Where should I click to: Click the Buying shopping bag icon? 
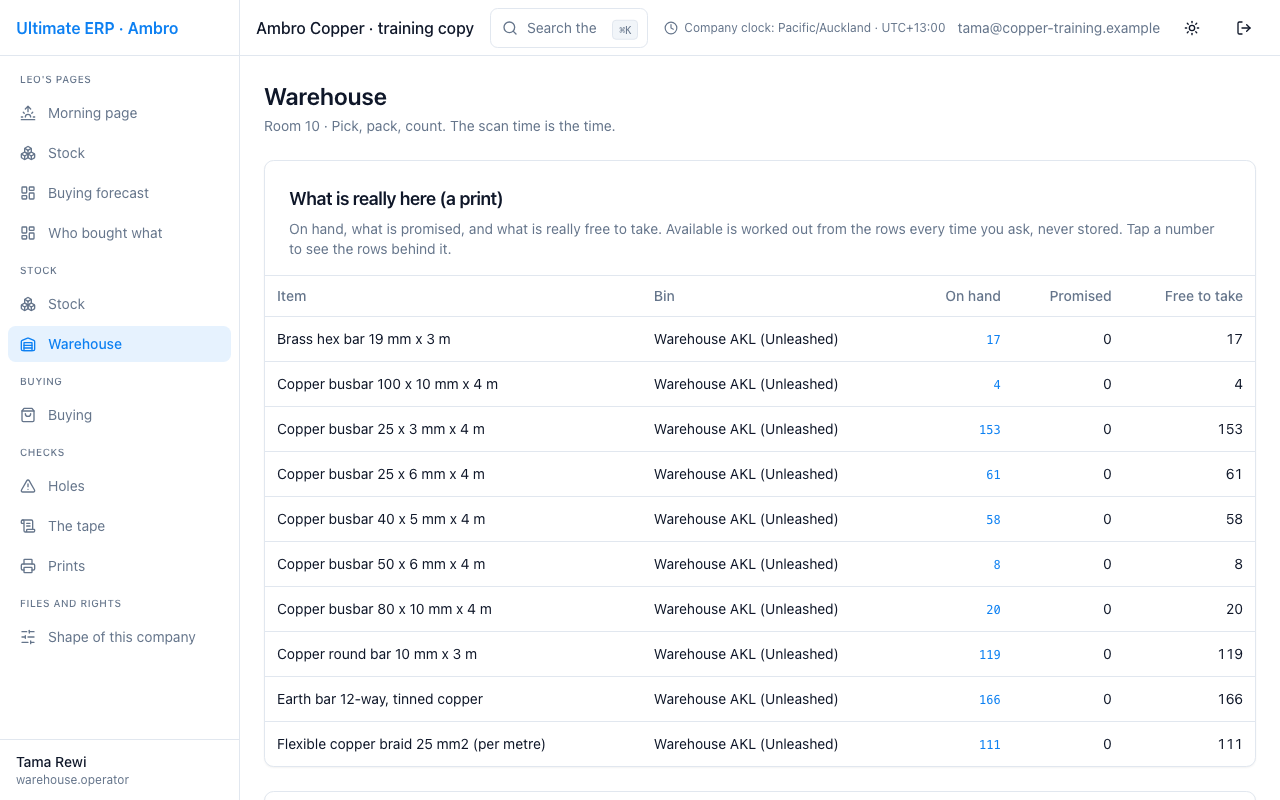[28, 415]
